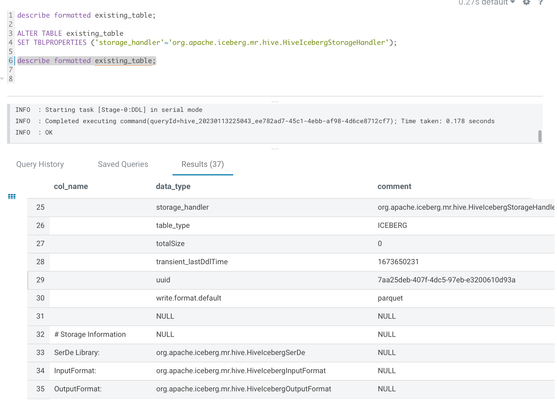
Task: Open editor settings gear icon
Action: (x=526, y=2)
